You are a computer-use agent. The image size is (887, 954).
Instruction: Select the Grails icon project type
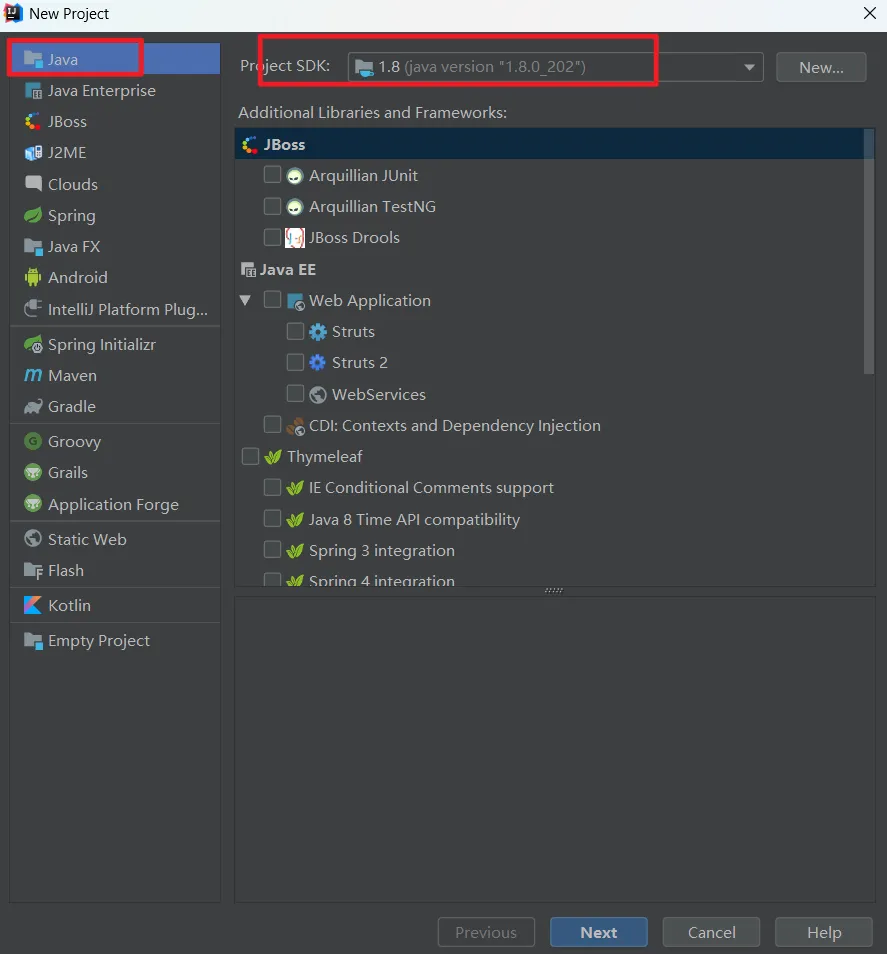33,472
